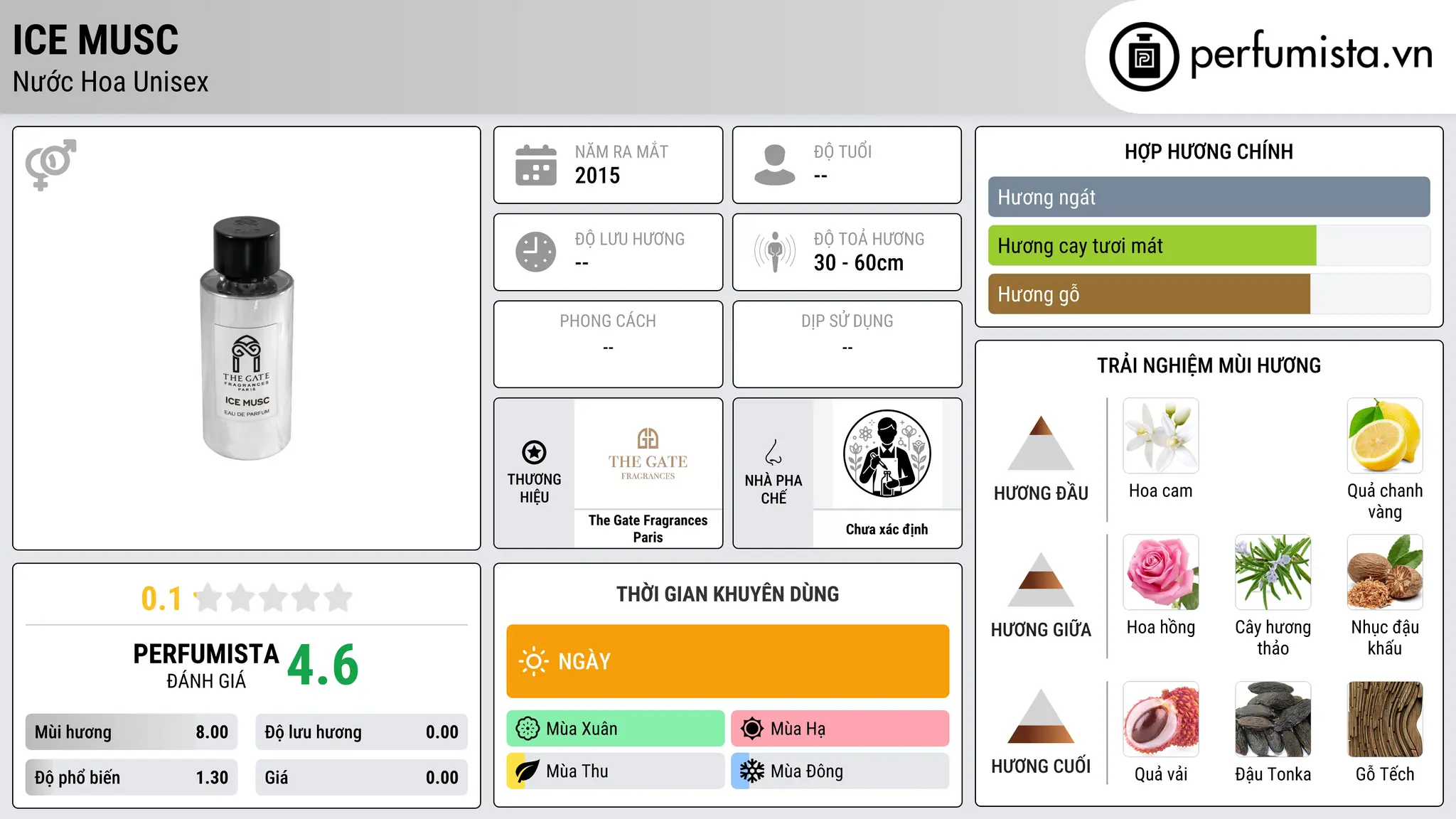
Task: Click the Trải nghiệm mùi hương heading
Action: pyautogui.click(x=1209, y=365)
